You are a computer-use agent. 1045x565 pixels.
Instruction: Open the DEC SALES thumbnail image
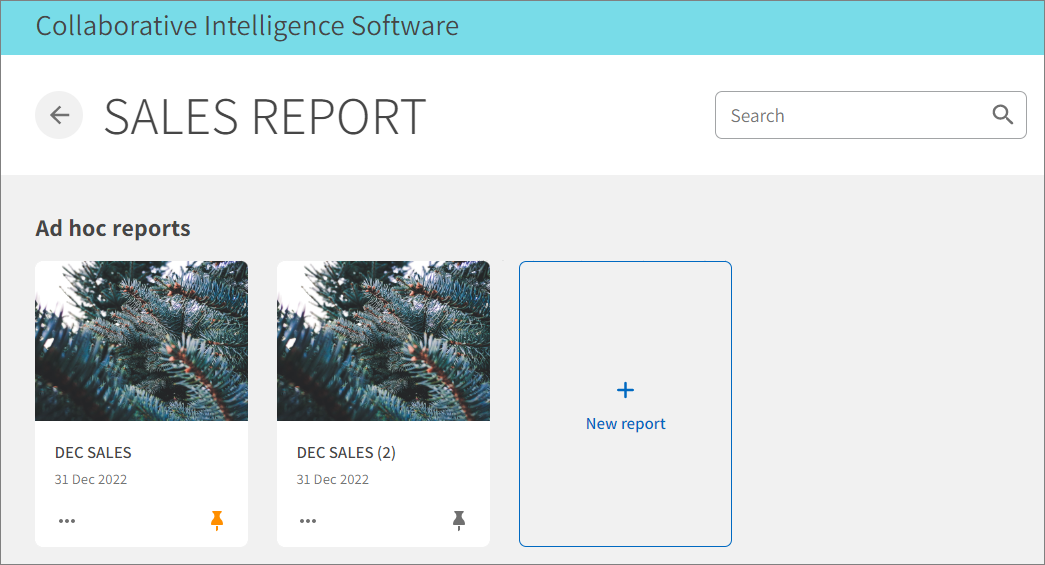[141, 341]
